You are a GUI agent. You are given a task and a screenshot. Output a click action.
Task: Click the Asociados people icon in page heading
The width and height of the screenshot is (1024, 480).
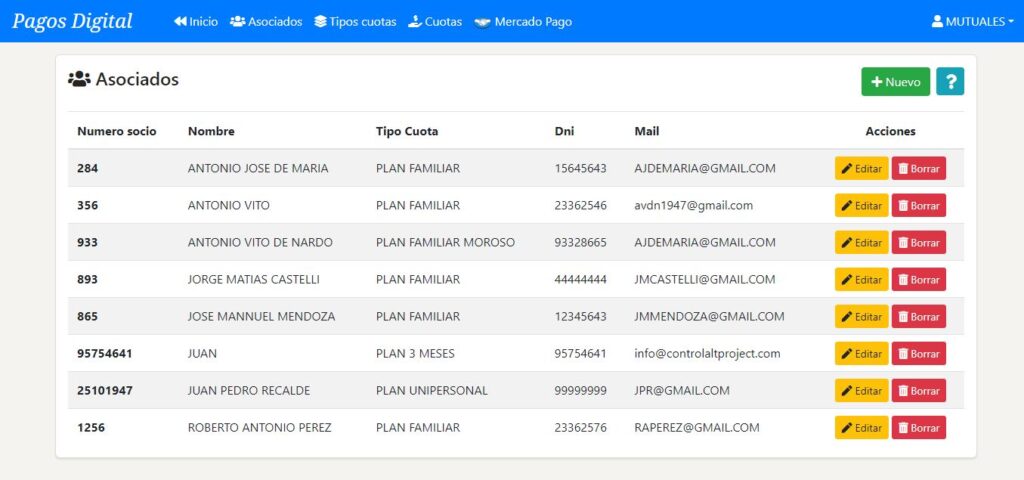point(79,79)
